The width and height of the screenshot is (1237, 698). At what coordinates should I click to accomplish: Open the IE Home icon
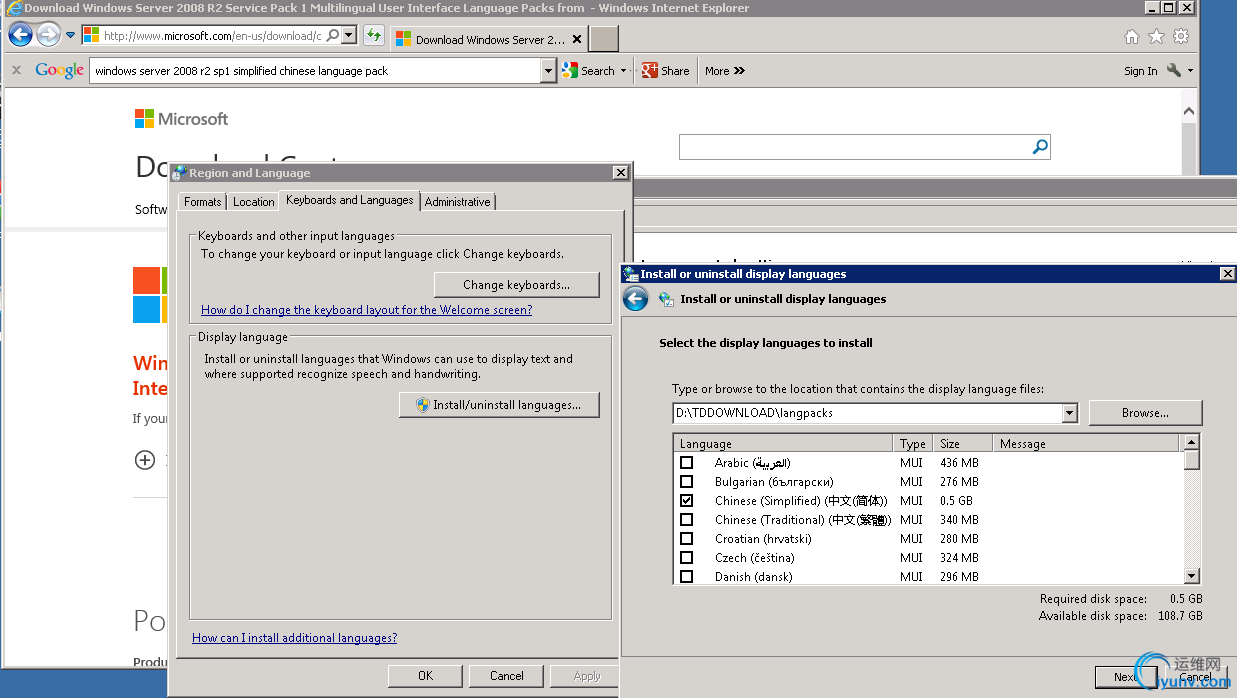tap(1131, 37)
